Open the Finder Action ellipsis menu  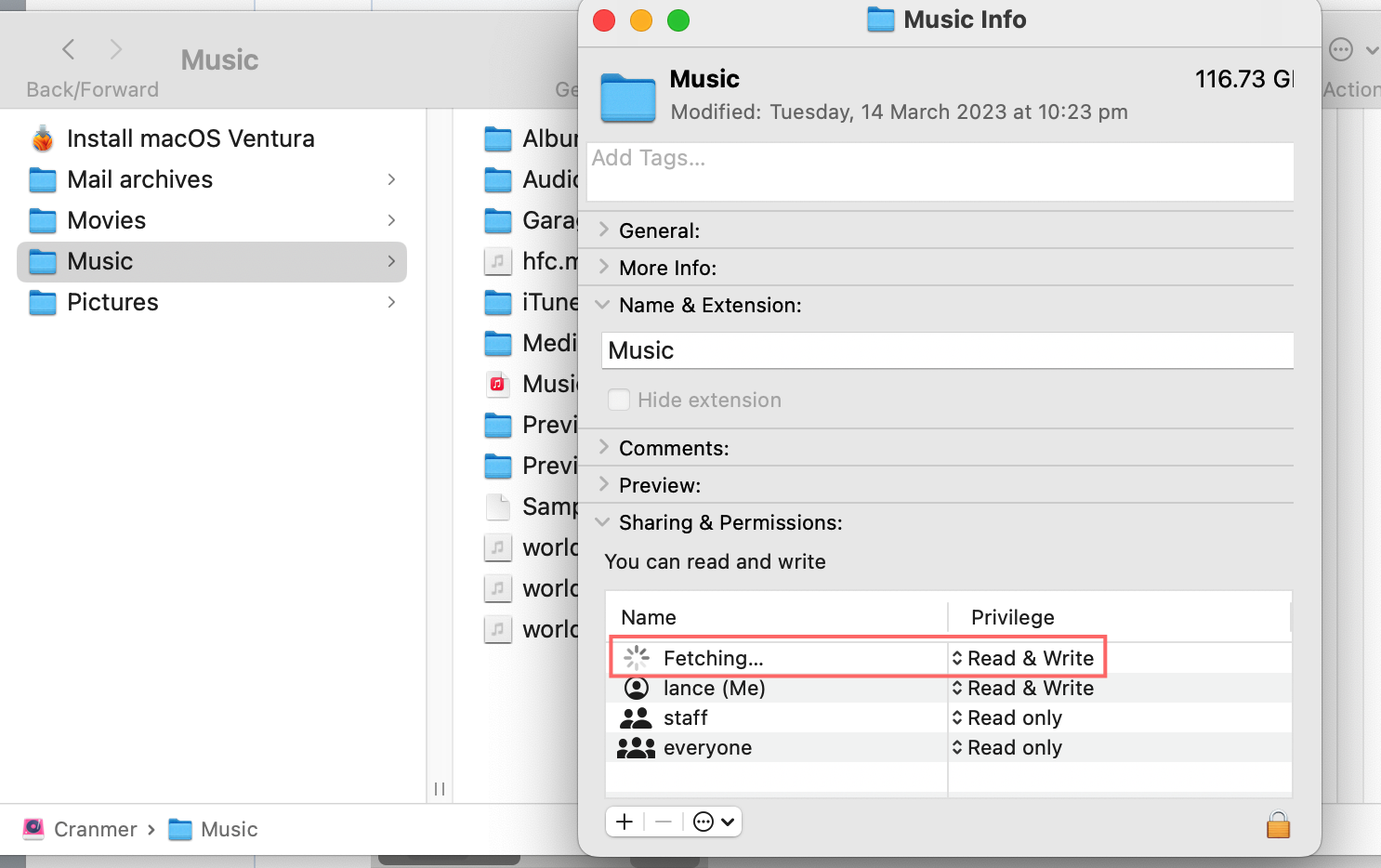tap(1351, 50)
